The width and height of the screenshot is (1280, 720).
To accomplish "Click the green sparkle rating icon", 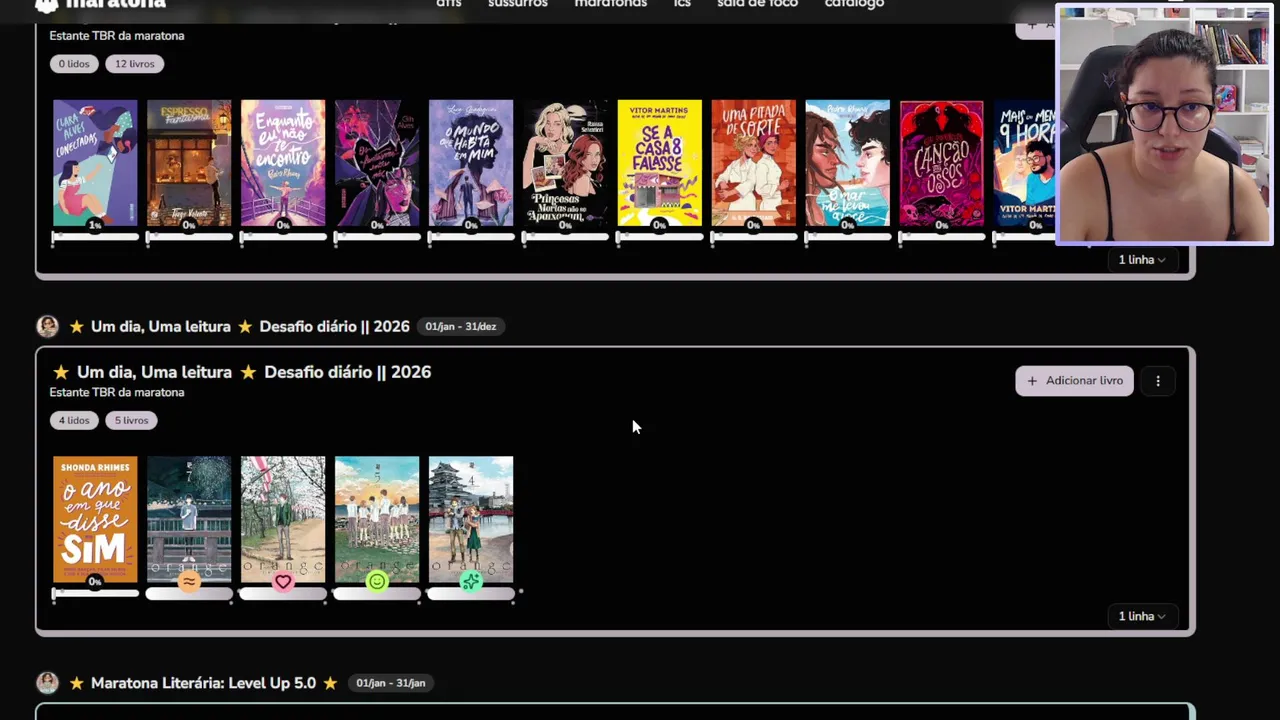I will click(x=471, y=582).
